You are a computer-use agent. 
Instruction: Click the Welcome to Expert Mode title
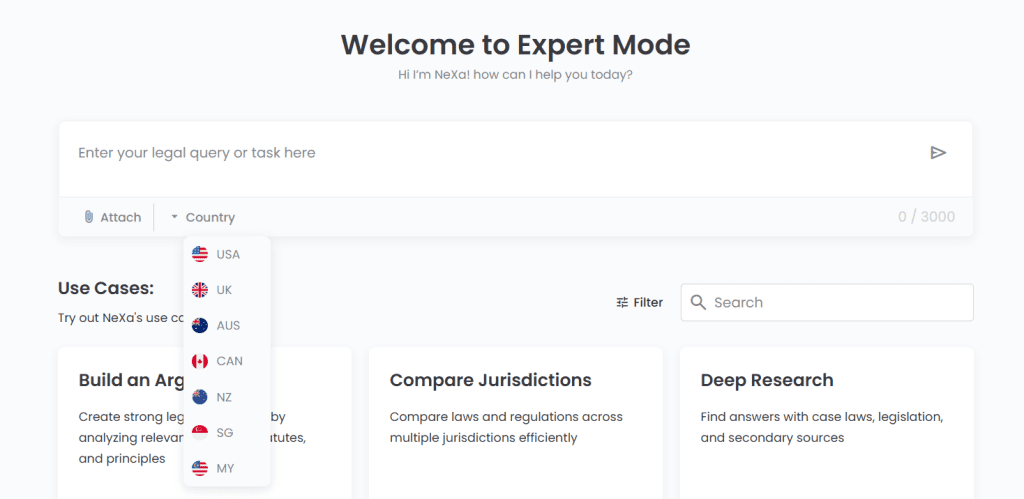pyautogui.click(x=515, y=44)
